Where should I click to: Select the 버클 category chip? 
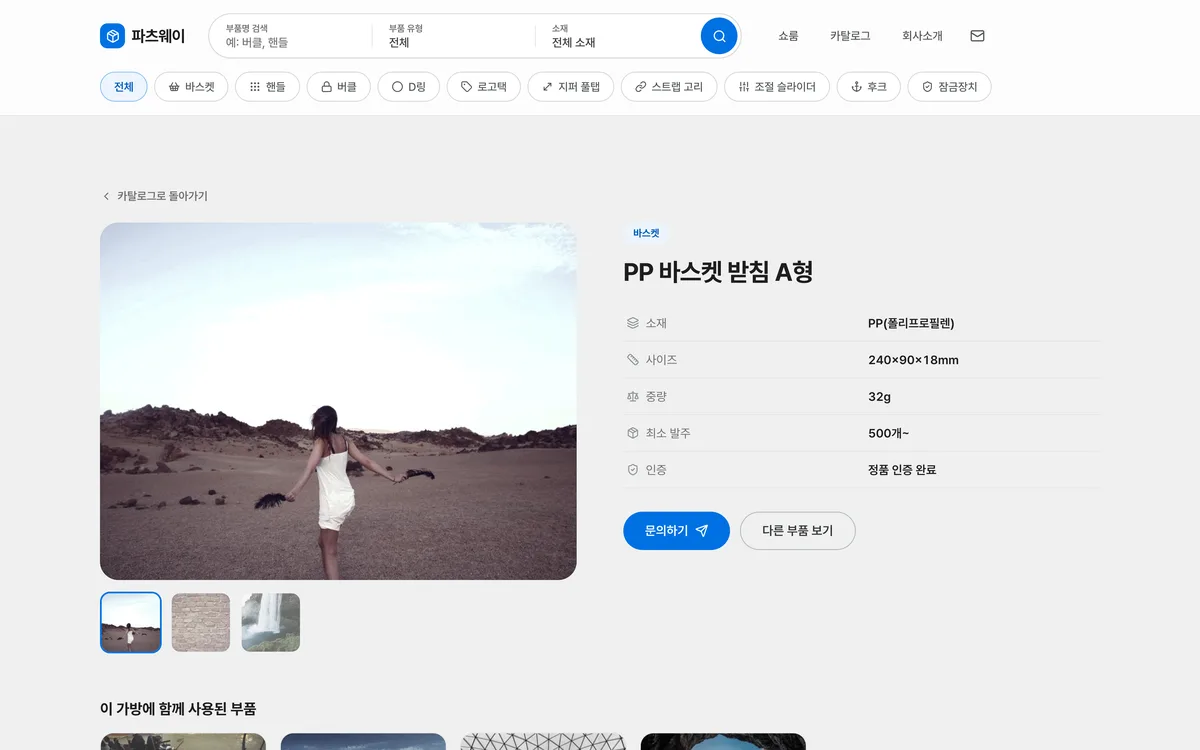(339, 87)
